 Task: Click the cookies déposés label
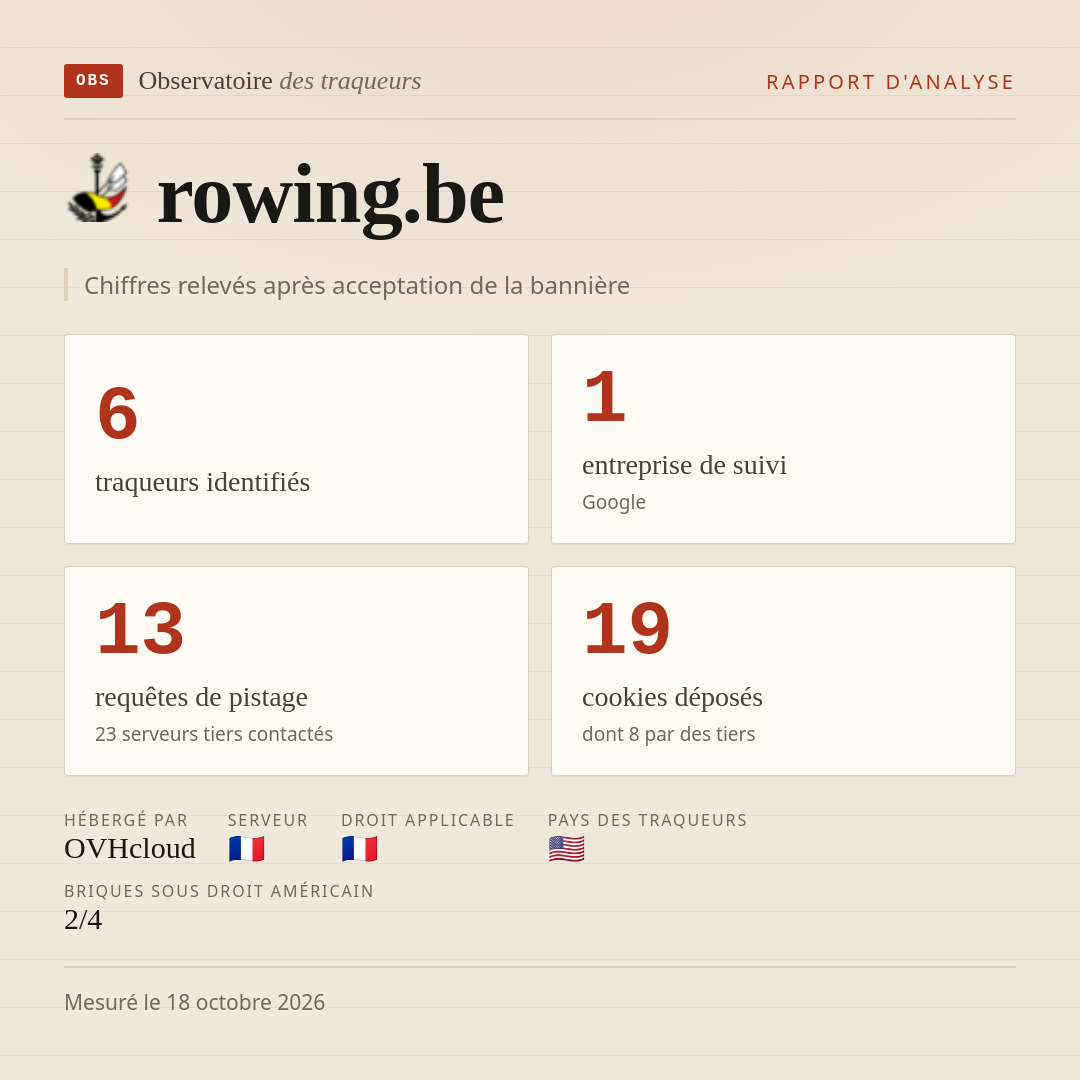tap(672, 697)
